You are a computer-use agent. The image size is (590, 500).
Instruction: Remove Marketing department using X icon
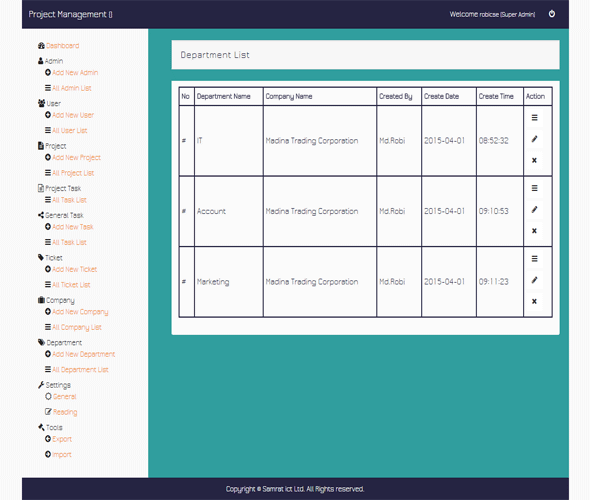[534, 301]
